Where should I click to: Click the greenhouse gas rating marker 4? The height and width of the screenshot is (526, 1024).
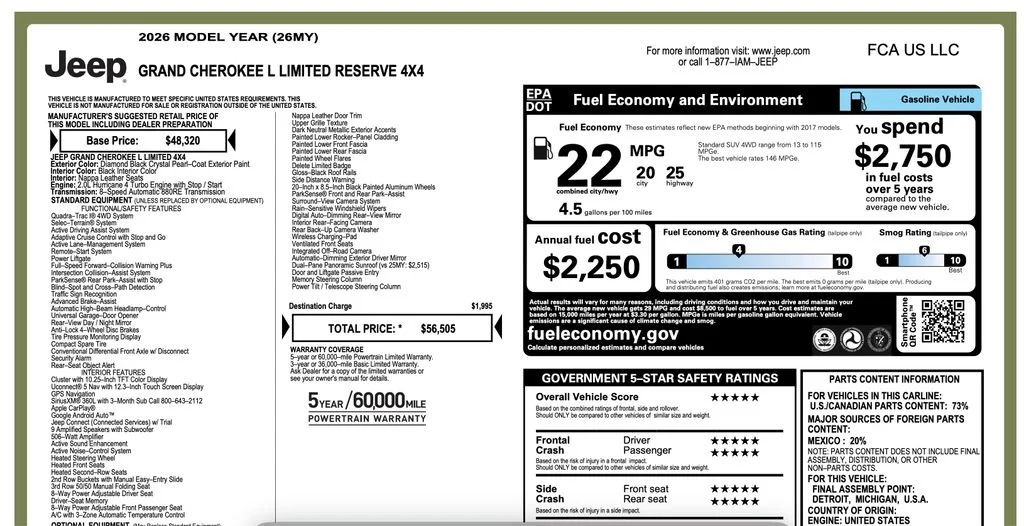738,250
